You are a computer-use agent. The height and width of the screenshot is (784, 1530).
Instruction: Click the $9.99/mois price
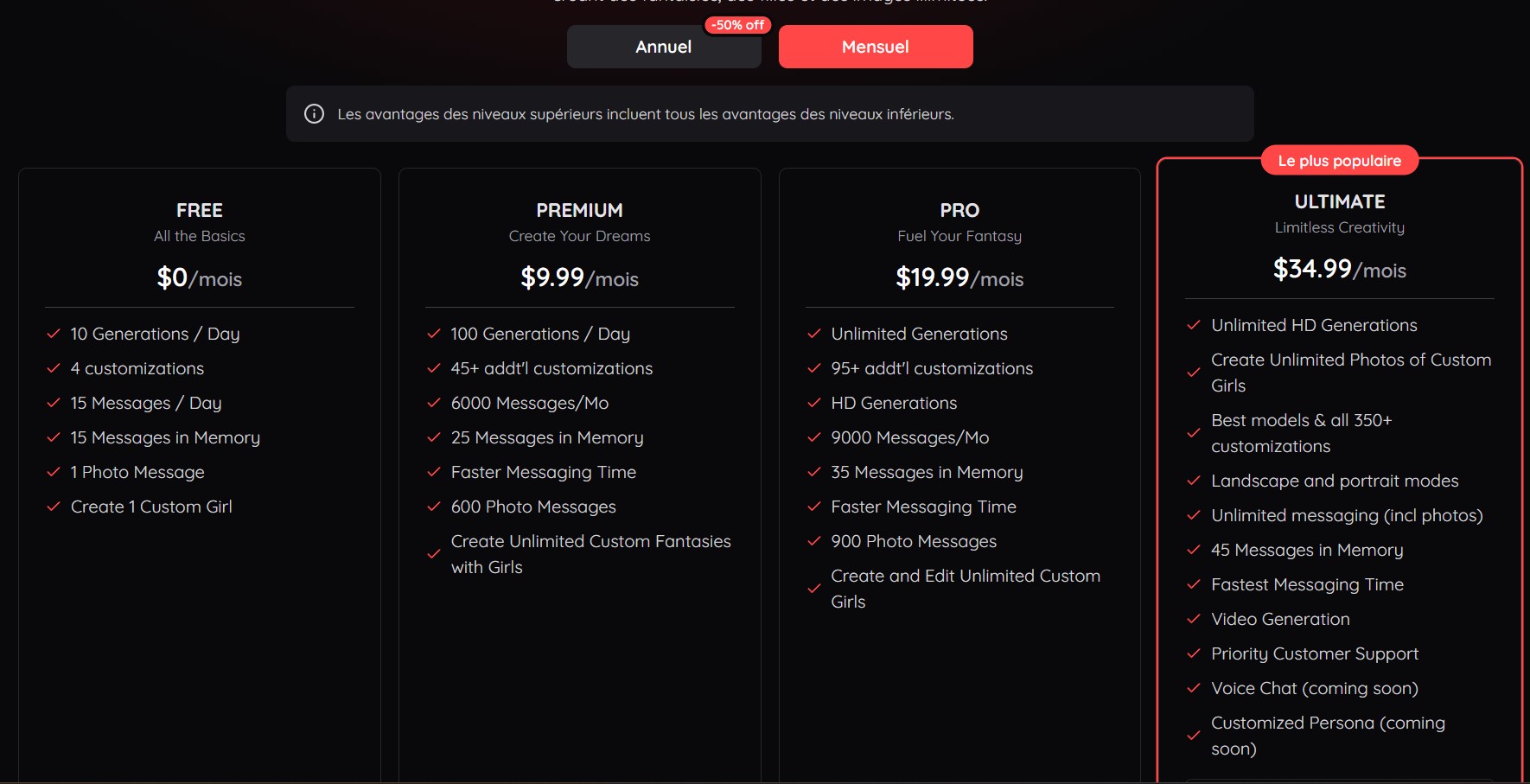tap(579, 278)
